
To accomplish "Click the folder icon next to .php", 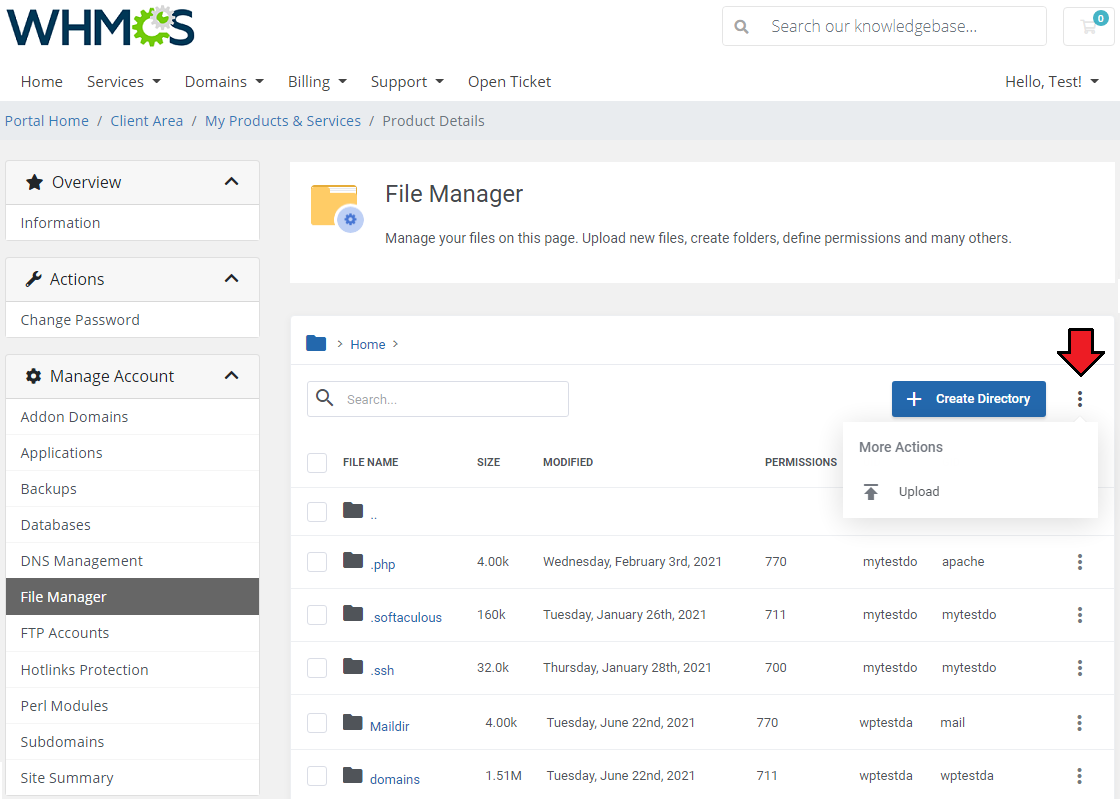I will pyautogui.click(x=353, y=561).
